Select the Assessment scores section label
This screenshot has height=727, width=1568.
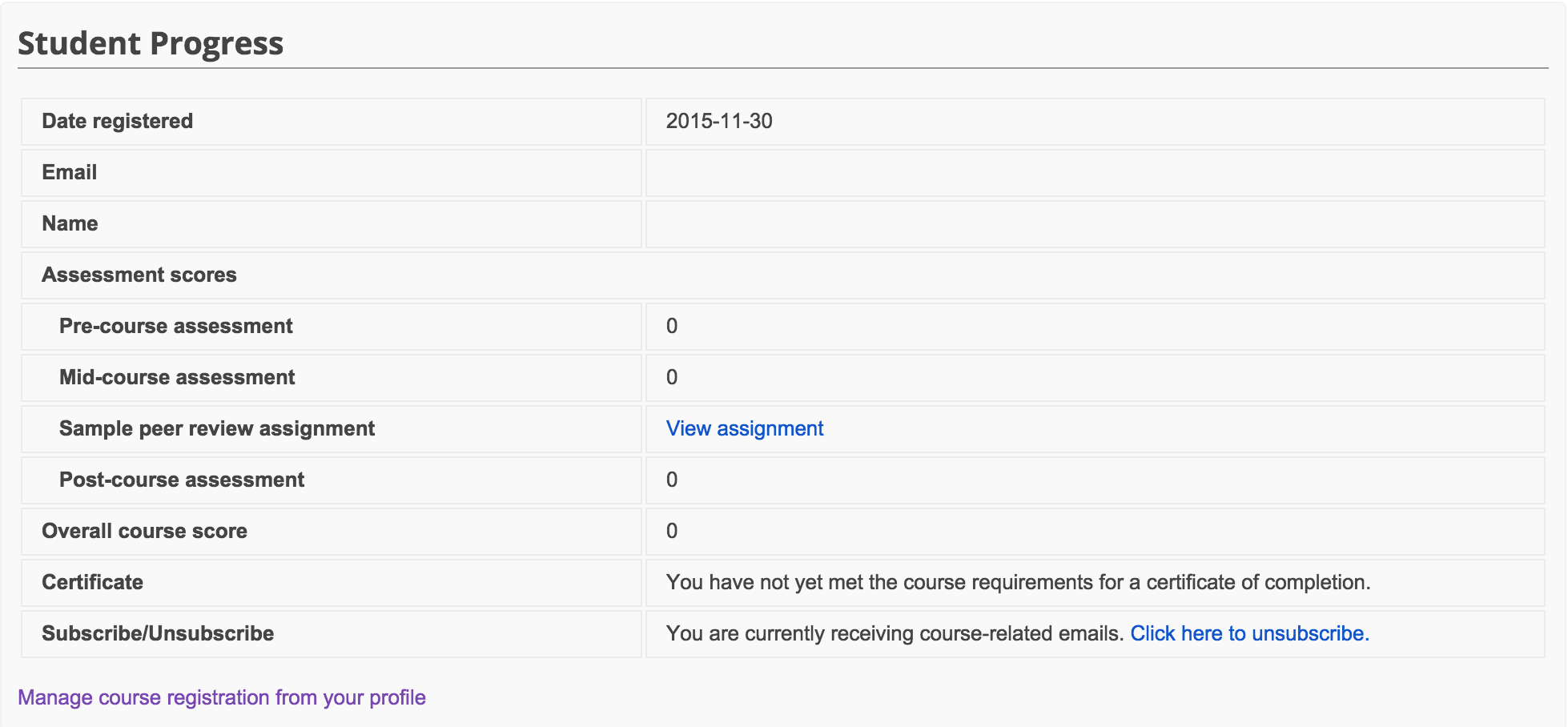coord(139,275)
